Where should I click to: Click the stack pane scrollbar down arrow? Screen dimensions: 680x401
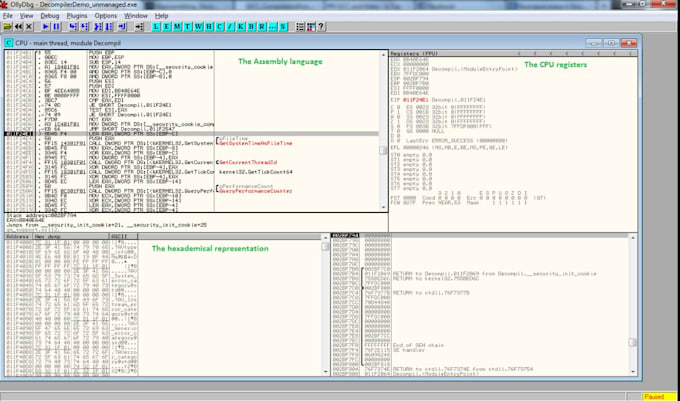coord(633,372)
